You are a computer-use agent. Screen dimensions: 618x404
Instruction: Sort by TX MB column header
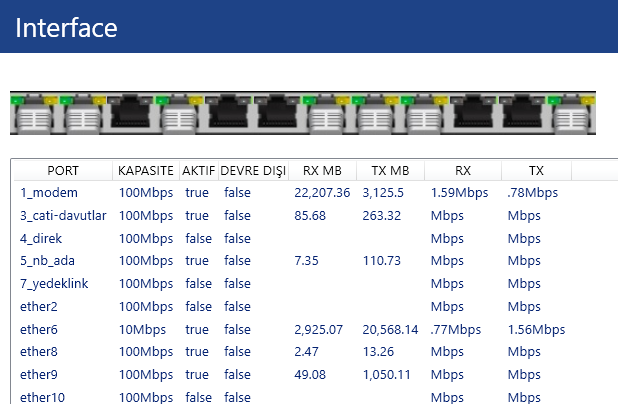389,171
